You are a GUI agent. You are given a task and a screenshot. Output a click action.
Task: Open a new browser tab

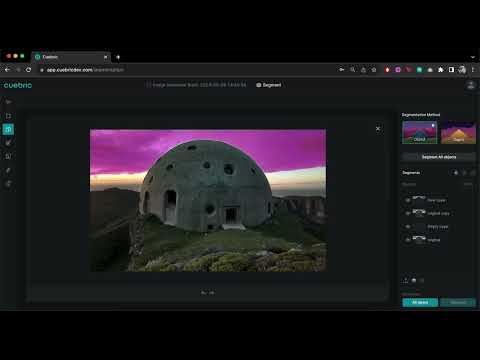click(118, 57)
